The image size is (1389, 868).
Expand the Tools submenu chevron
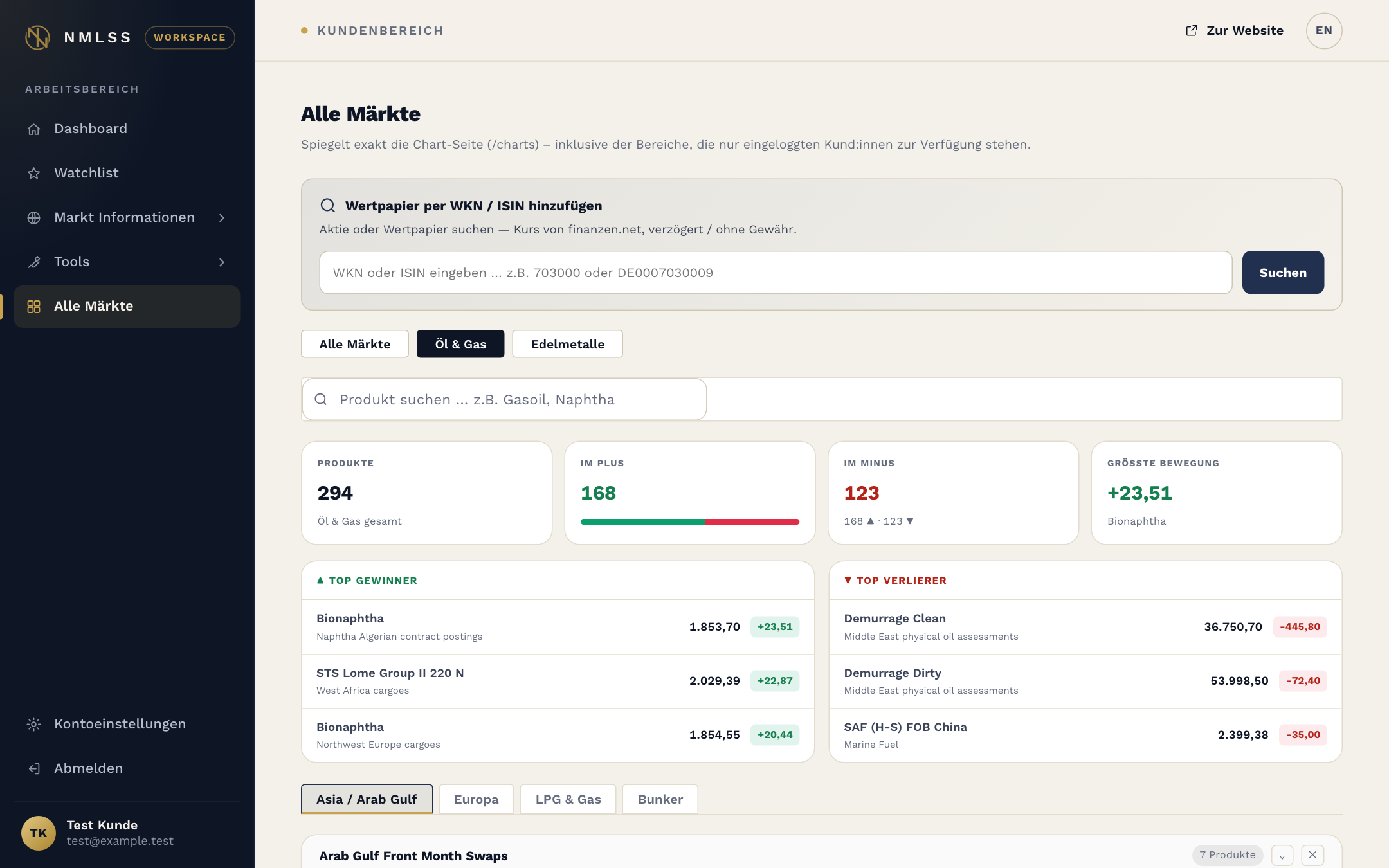[222, 262]
